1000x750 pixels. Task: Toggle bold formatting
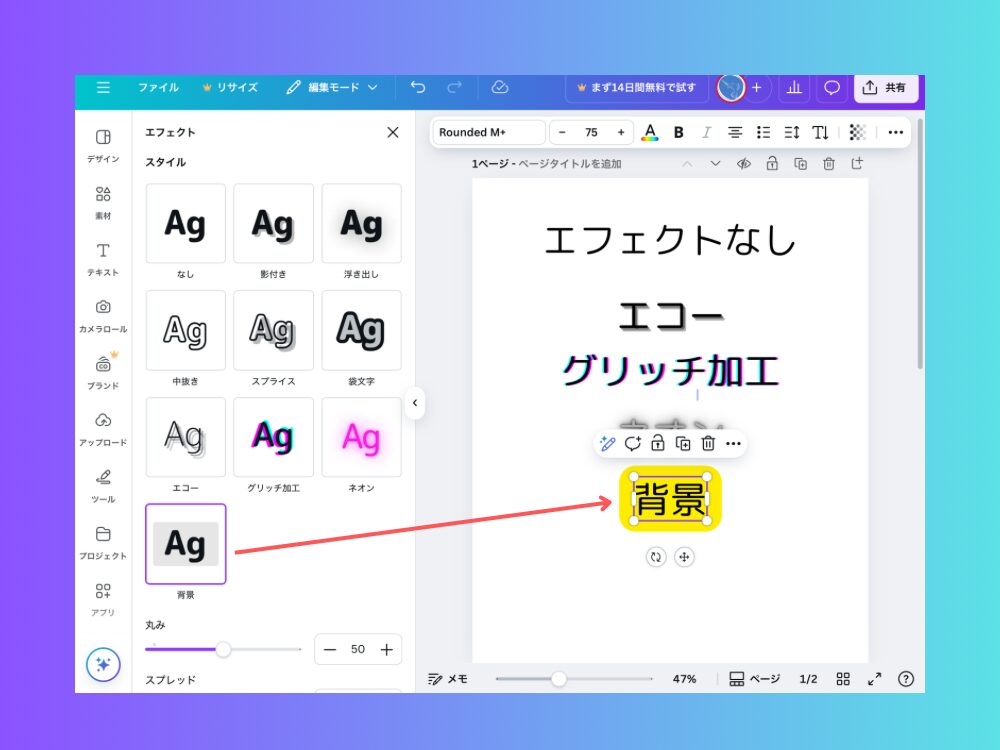coord(679,132)
